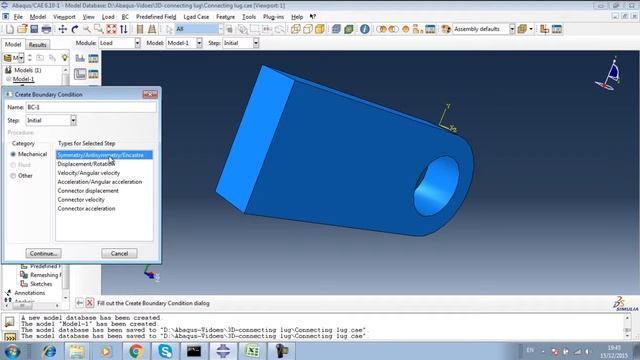Click the light bulb icon in model tree
Viewport: 640px width, 360px height.
pyautogui.click(x=64, y=58)
